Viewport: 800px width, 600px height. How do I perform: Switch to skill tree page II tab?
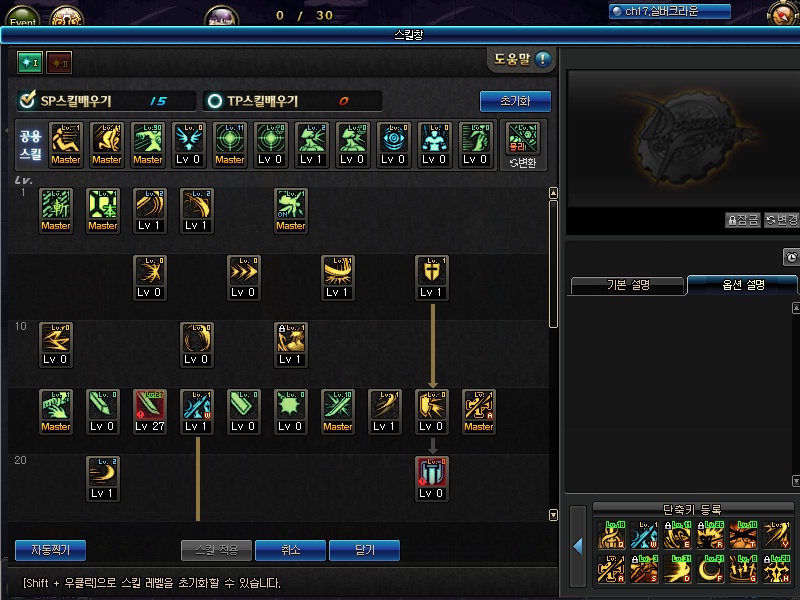click(x=59, y=63)
